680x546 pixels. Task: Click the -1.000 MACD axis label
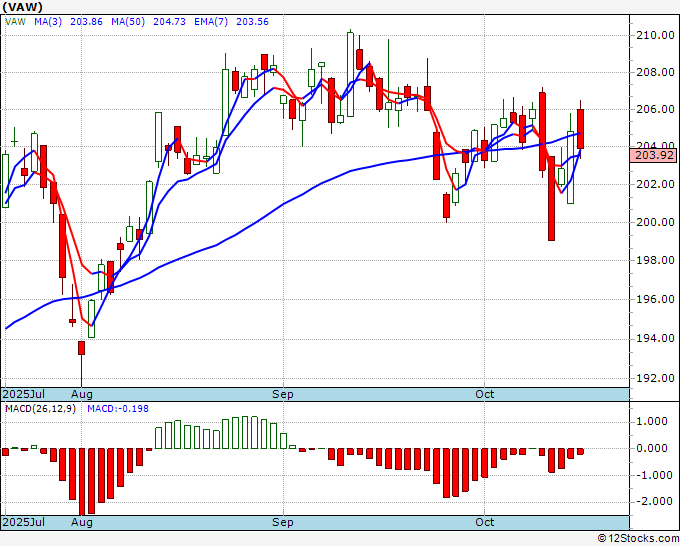pyautogui.click(x=652, y=475)
